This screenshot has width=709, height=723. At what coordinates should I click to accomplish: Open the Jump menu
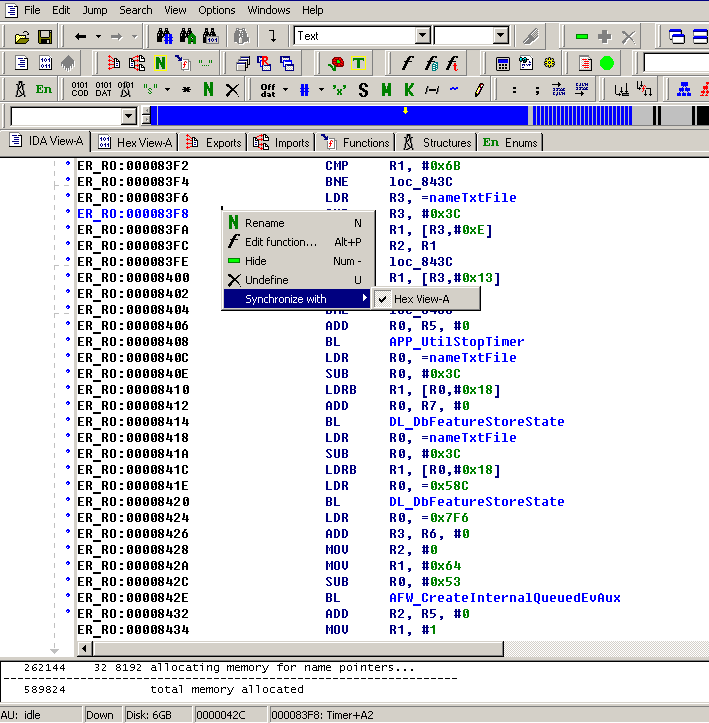pos(95,10)
